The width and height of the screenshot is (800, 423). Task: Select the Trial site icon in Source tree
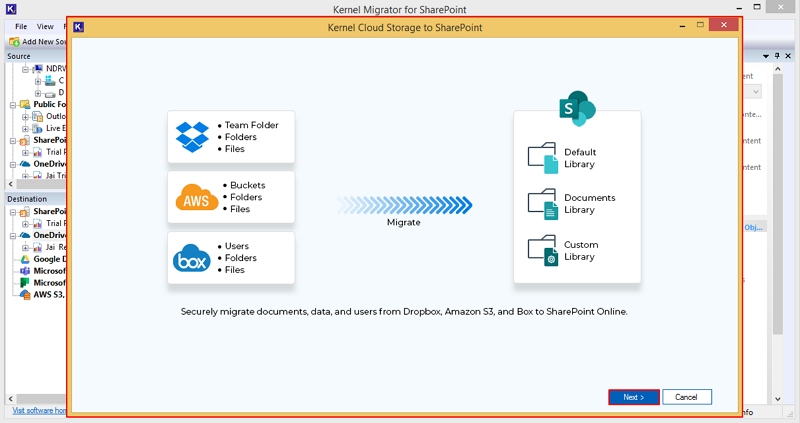37,152
